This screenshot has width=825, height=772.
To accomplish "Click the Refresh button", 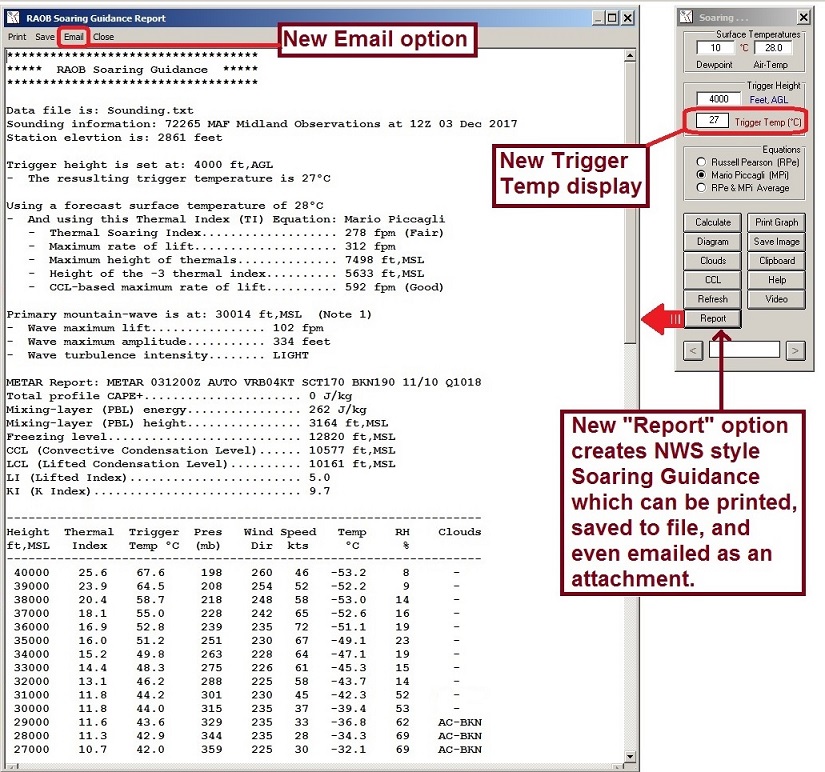I will (x=712, y=299).
